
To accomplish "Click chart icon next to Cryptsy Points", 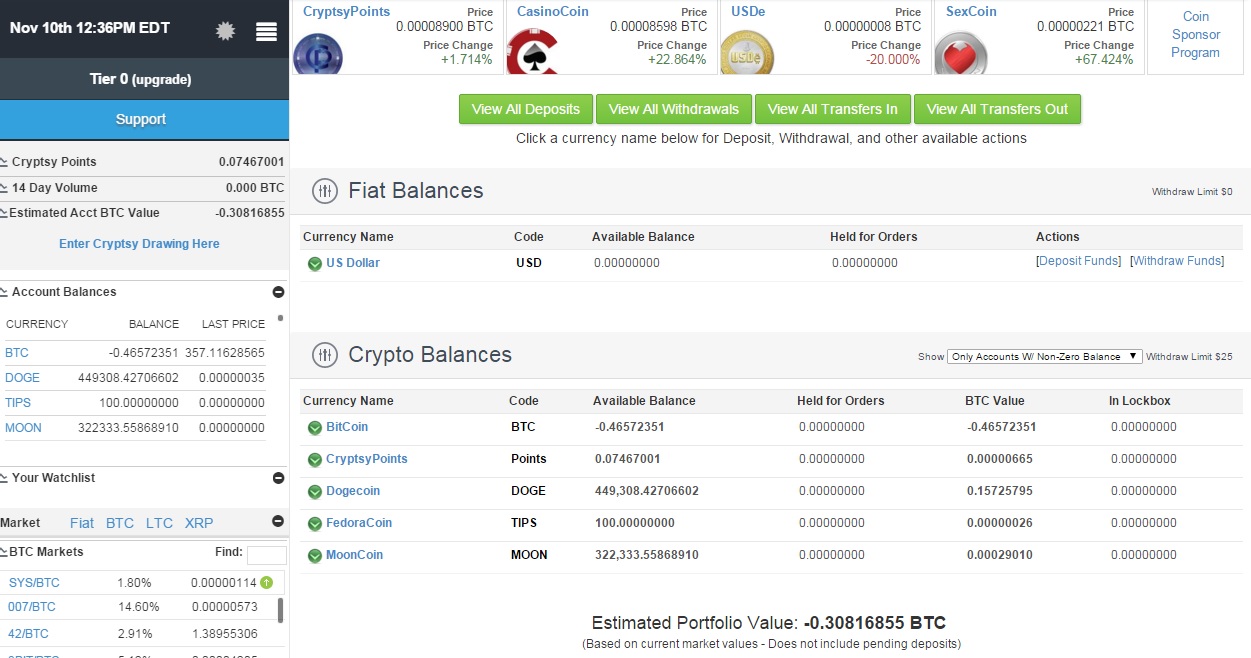I will [x=4, y=162].
